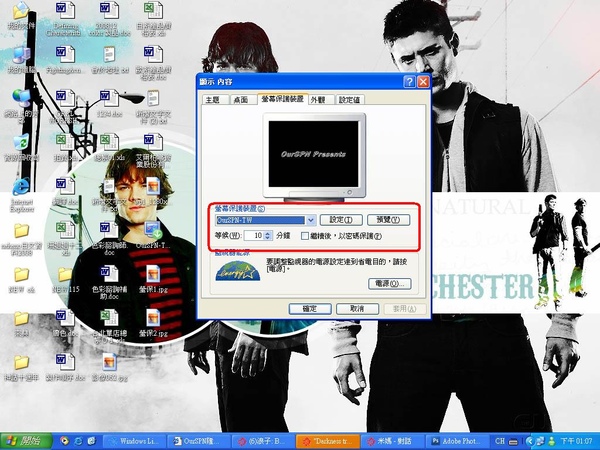Switch to the 設定值 settings tab
The width and height of the screenshot is (600, 450).
tap(349, 100)
